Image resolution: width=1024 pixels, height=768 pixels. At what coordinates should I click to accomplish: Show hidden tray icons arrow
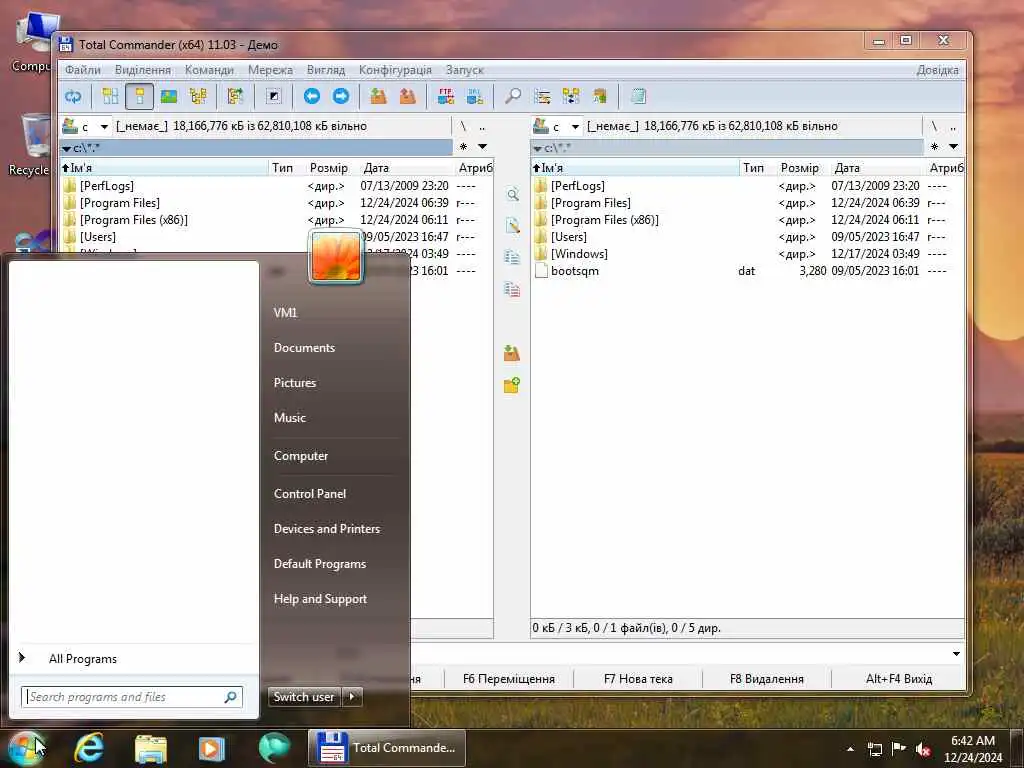pyautogui.click(x=850, y=749)
